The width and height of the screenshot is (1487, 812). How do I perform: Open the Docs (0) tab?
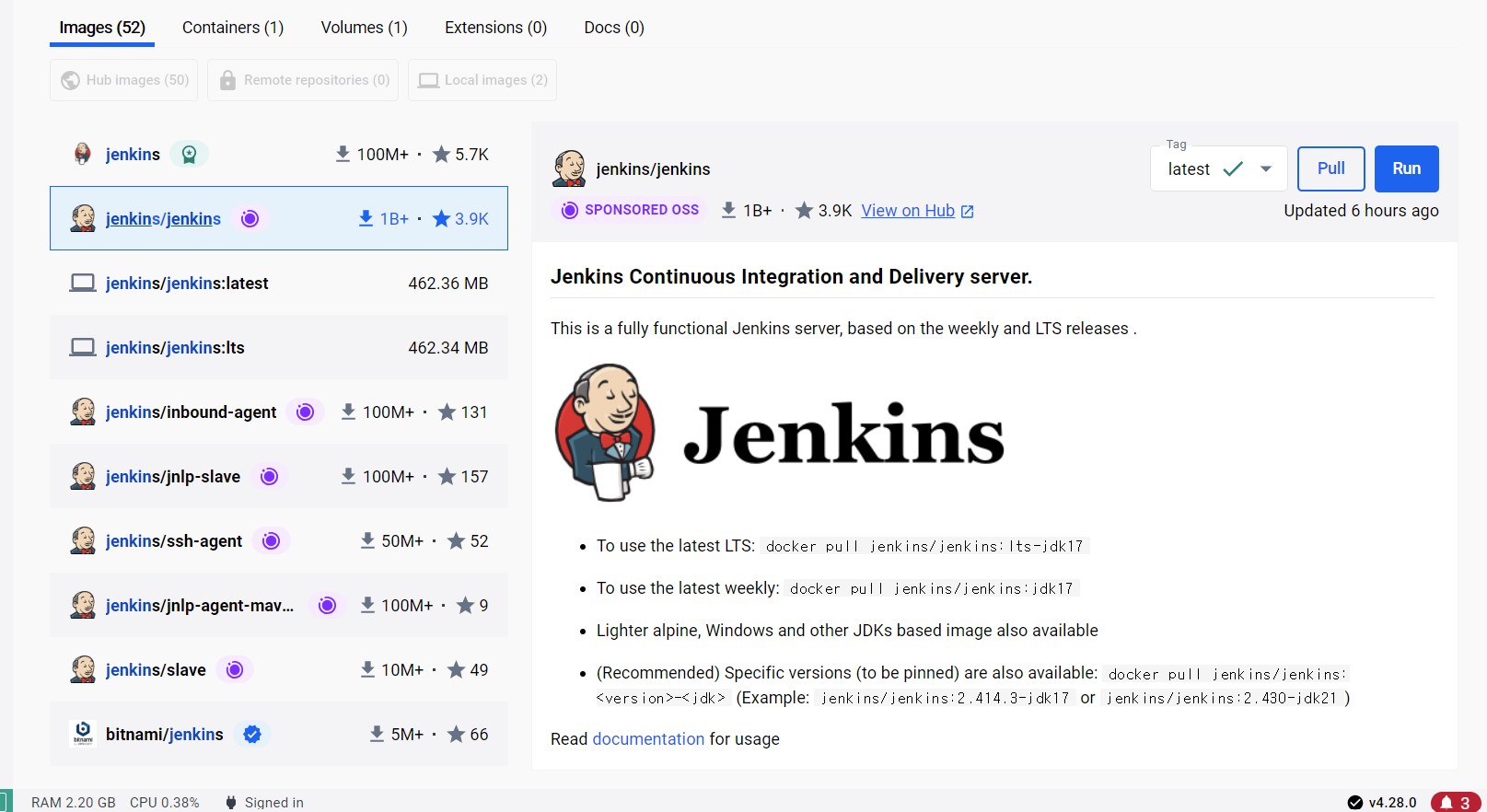pos(614,28)
